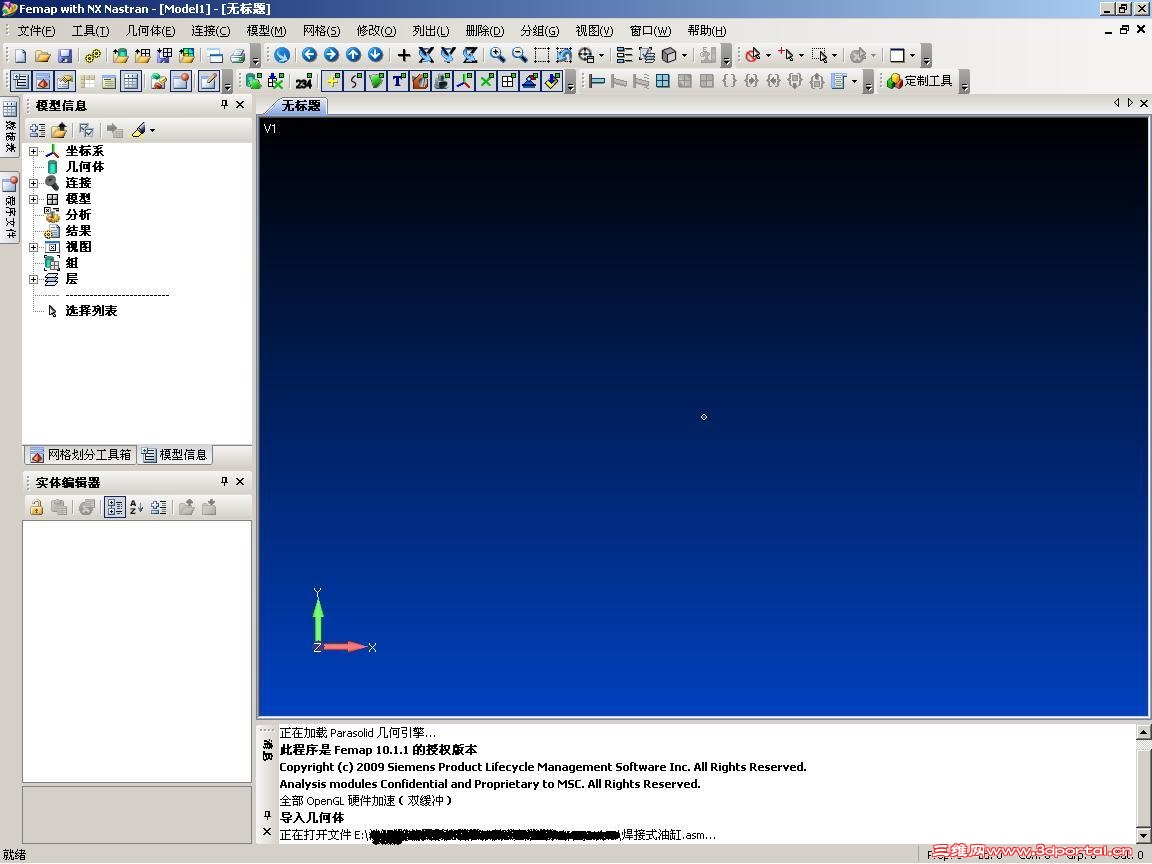1152x864 pixels.
Task: Open preferences with the yellow gears icon
Action: [x=92, y=55]
